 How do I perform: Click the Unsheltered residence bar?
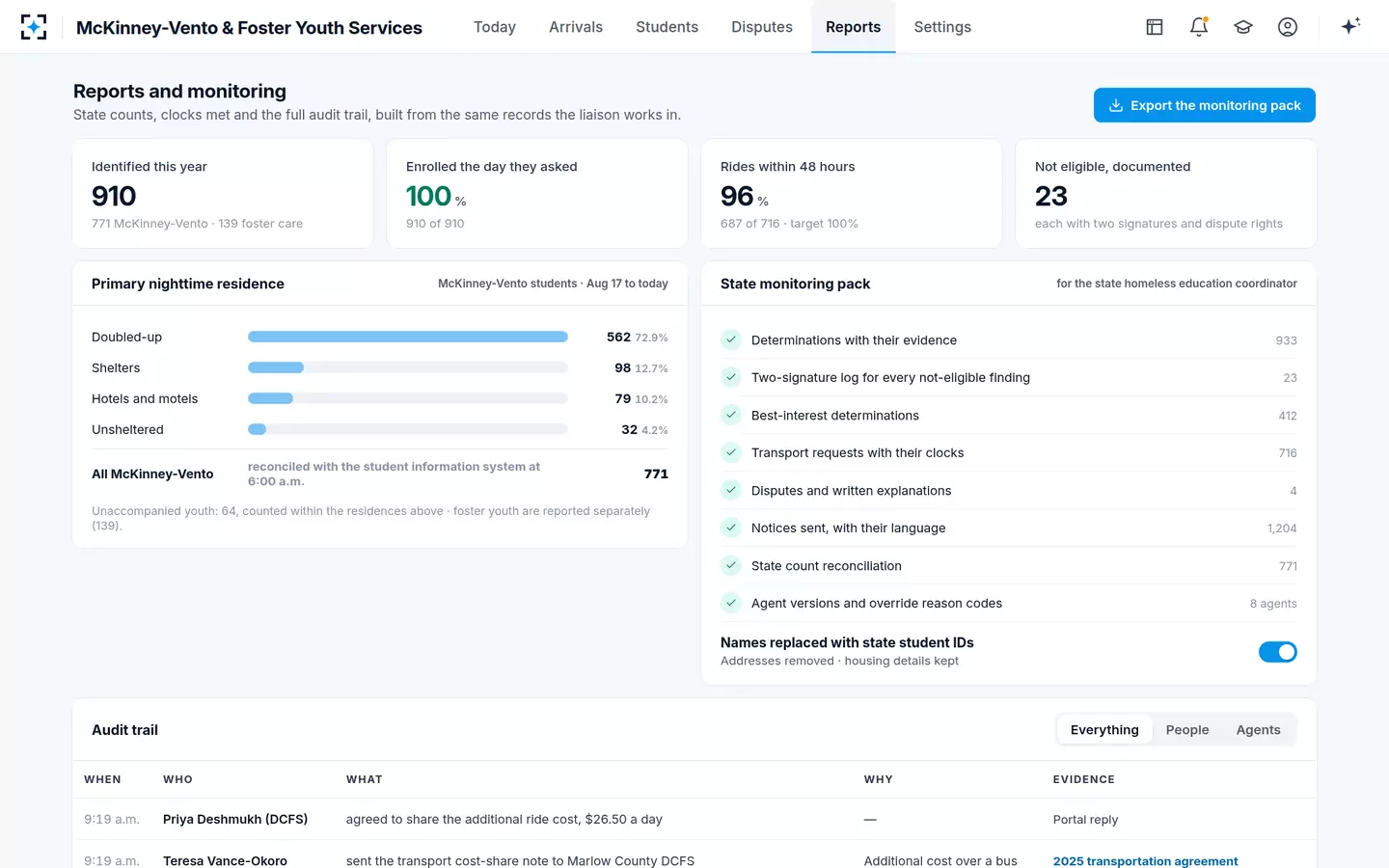point(408,429)
